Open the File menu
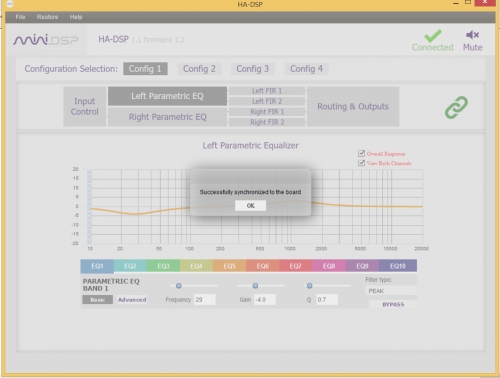This screenshot has width=500, height=378. coord(20,17)
